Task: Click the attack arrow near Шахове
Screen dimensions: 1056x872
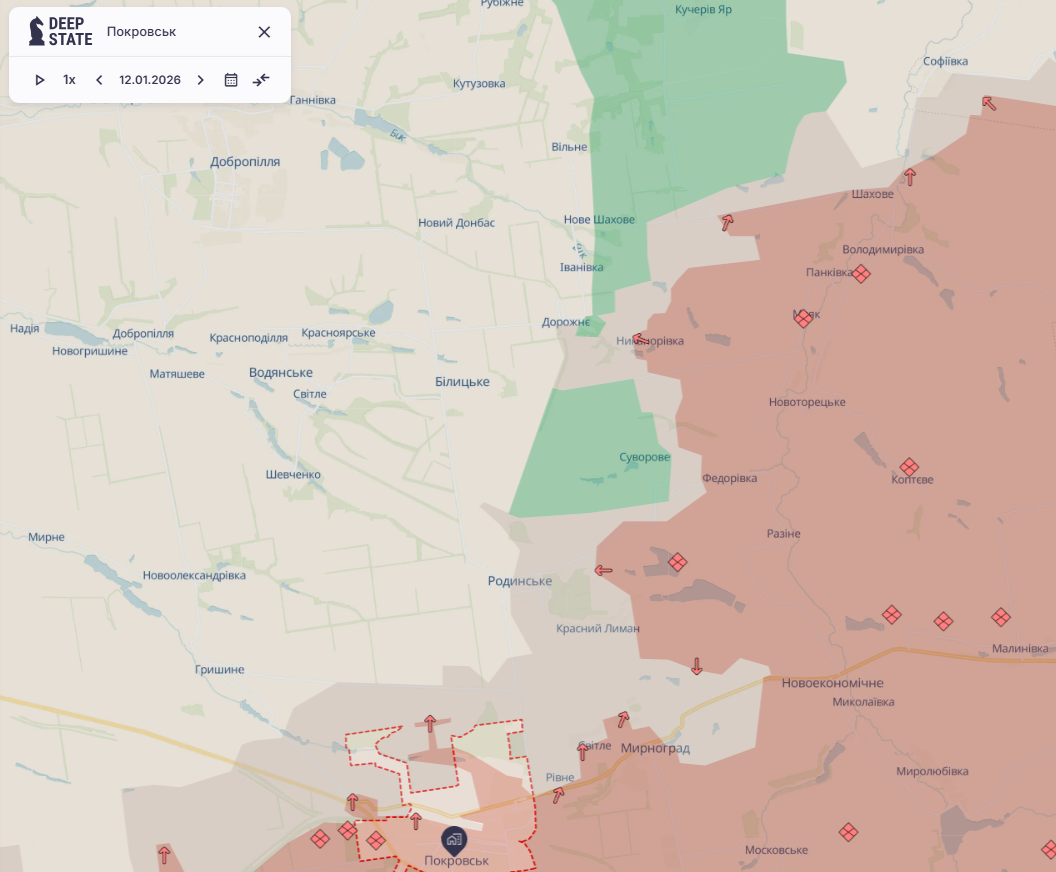Action: tap(910, 177)
